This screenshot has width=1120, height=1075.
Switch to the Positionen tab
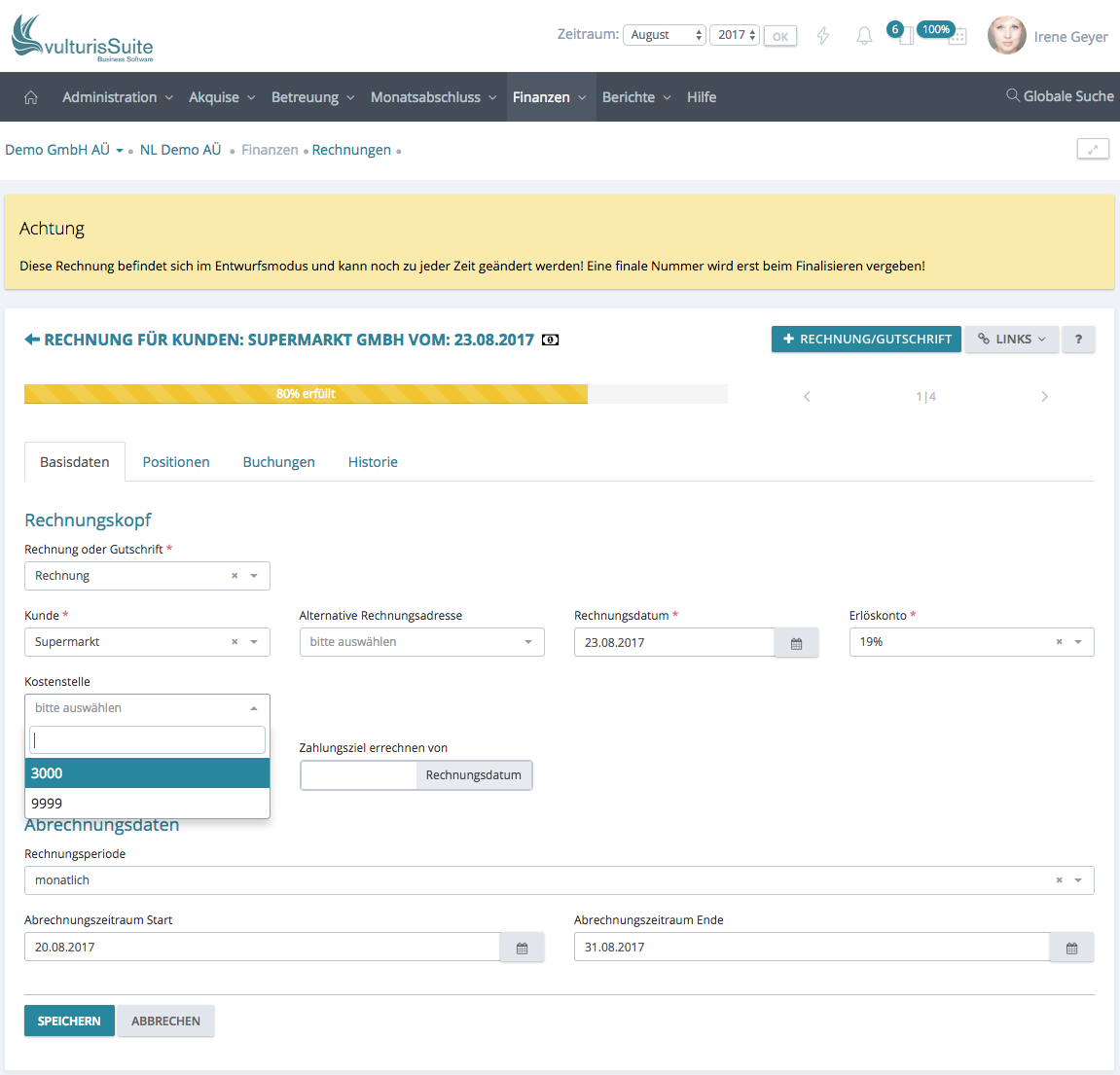pyautogui.click(x=176, y=462)
